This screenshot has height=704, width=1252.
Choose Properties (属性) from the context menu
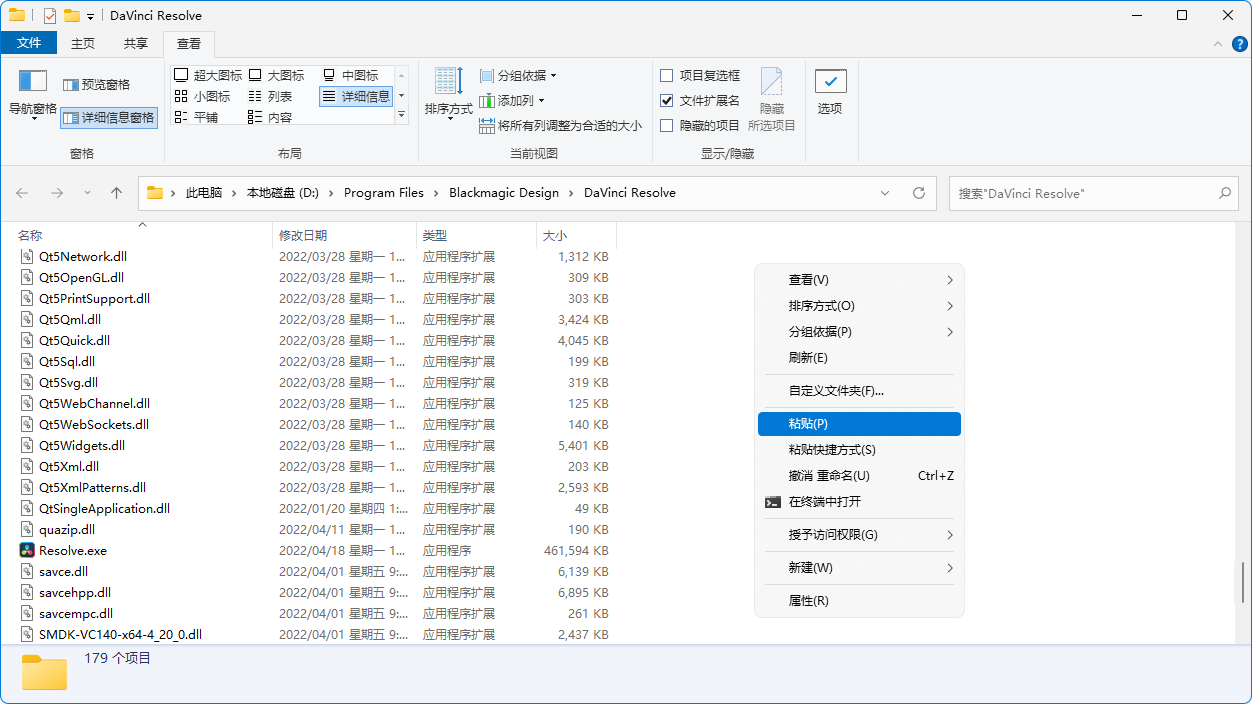860,601
